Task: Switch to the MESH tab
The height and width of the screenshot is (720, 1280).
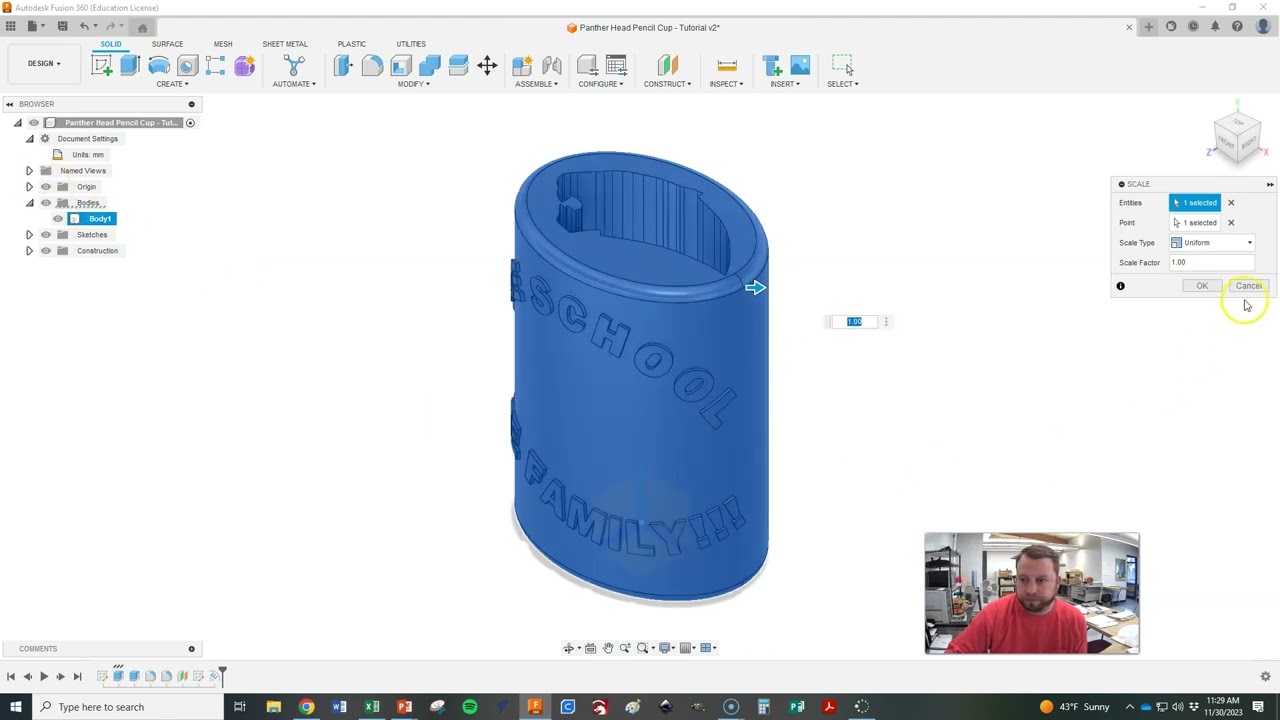Action: 223,44
